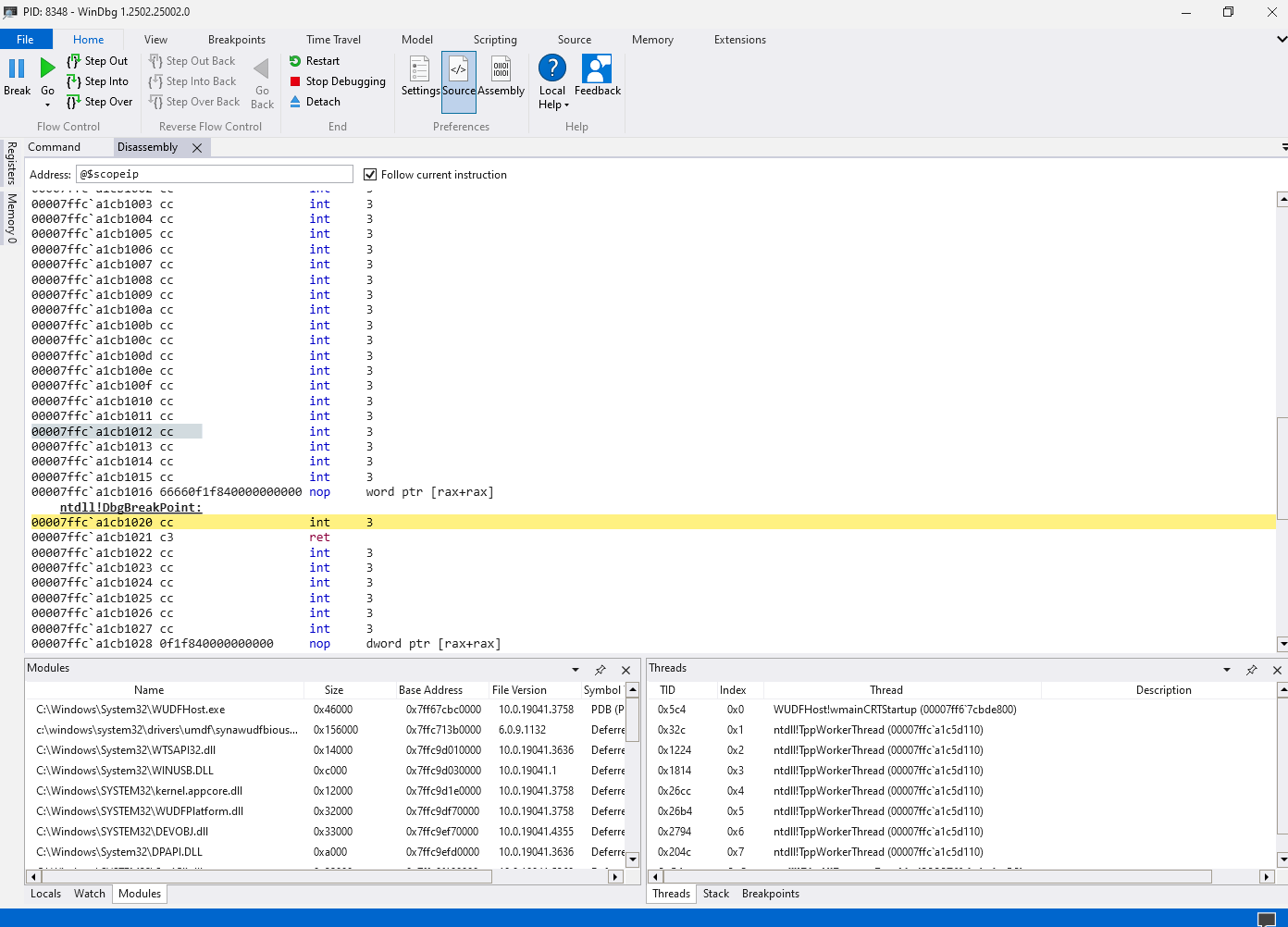Select the WUDFHost.exe module row
Image resolution: width=1288 pixels, height=927 pixels.
(x=326, y=710)
